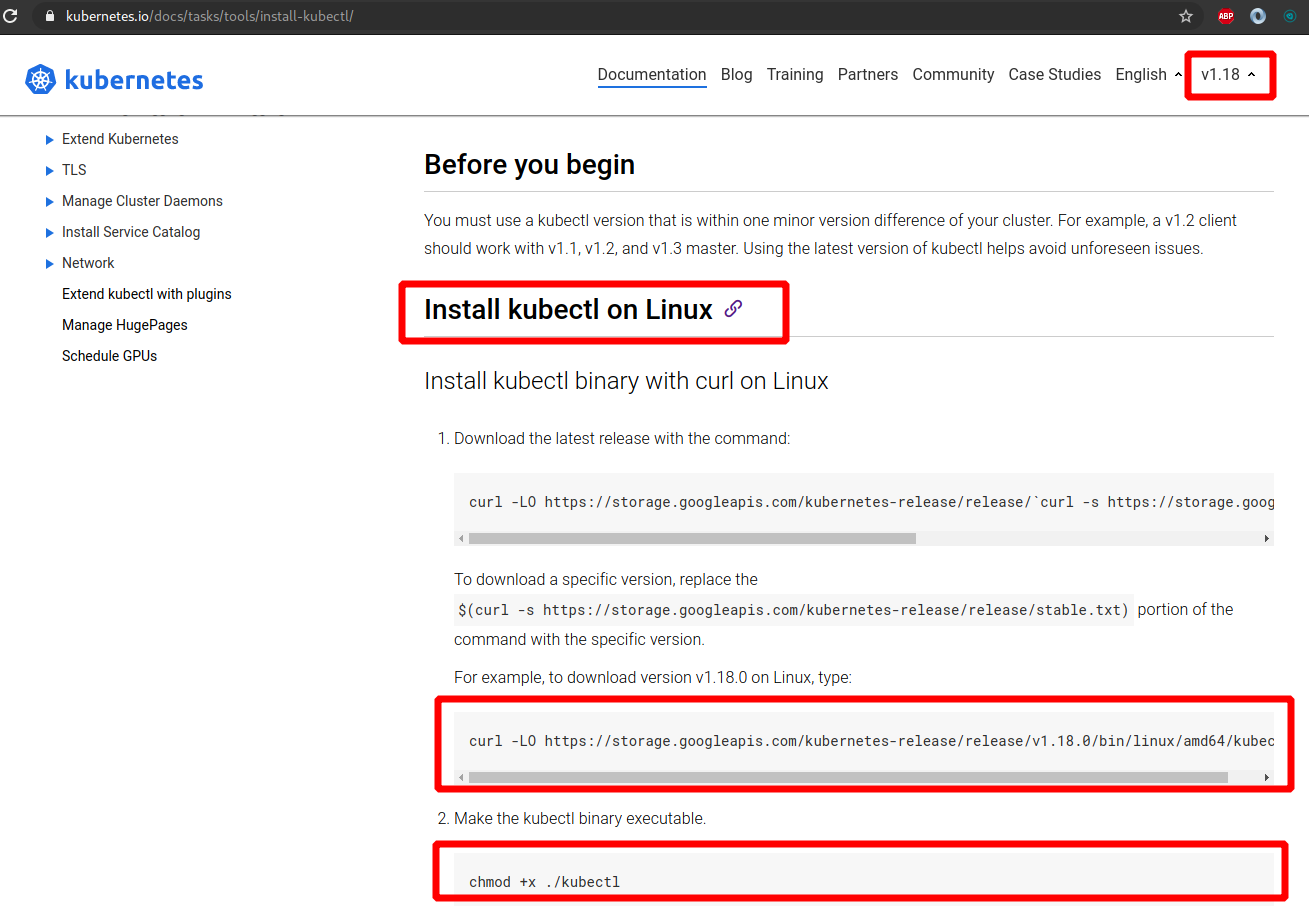
Task: Open the English language dropdown
Action: (1149, 75)
